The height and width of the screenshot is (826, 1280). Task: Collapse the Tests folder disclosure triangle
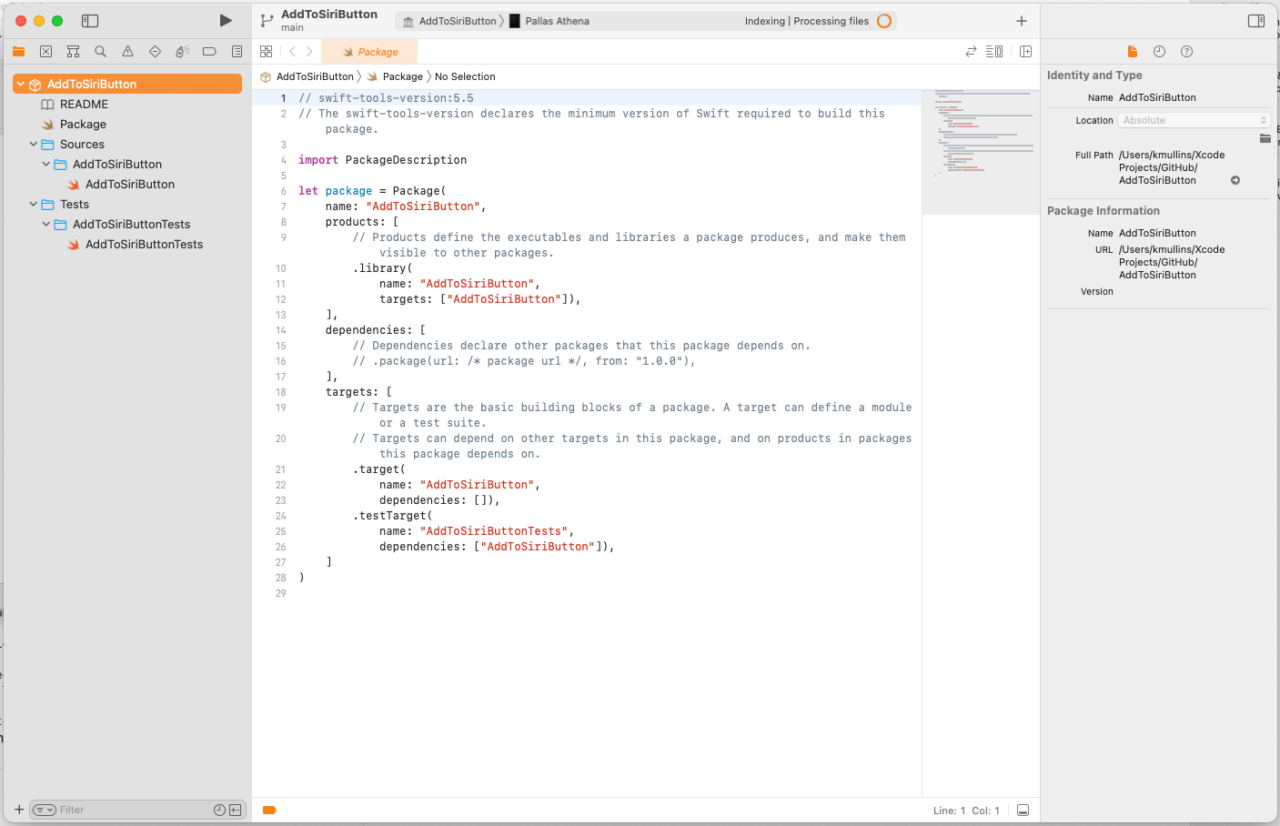[x=33, y=204]
